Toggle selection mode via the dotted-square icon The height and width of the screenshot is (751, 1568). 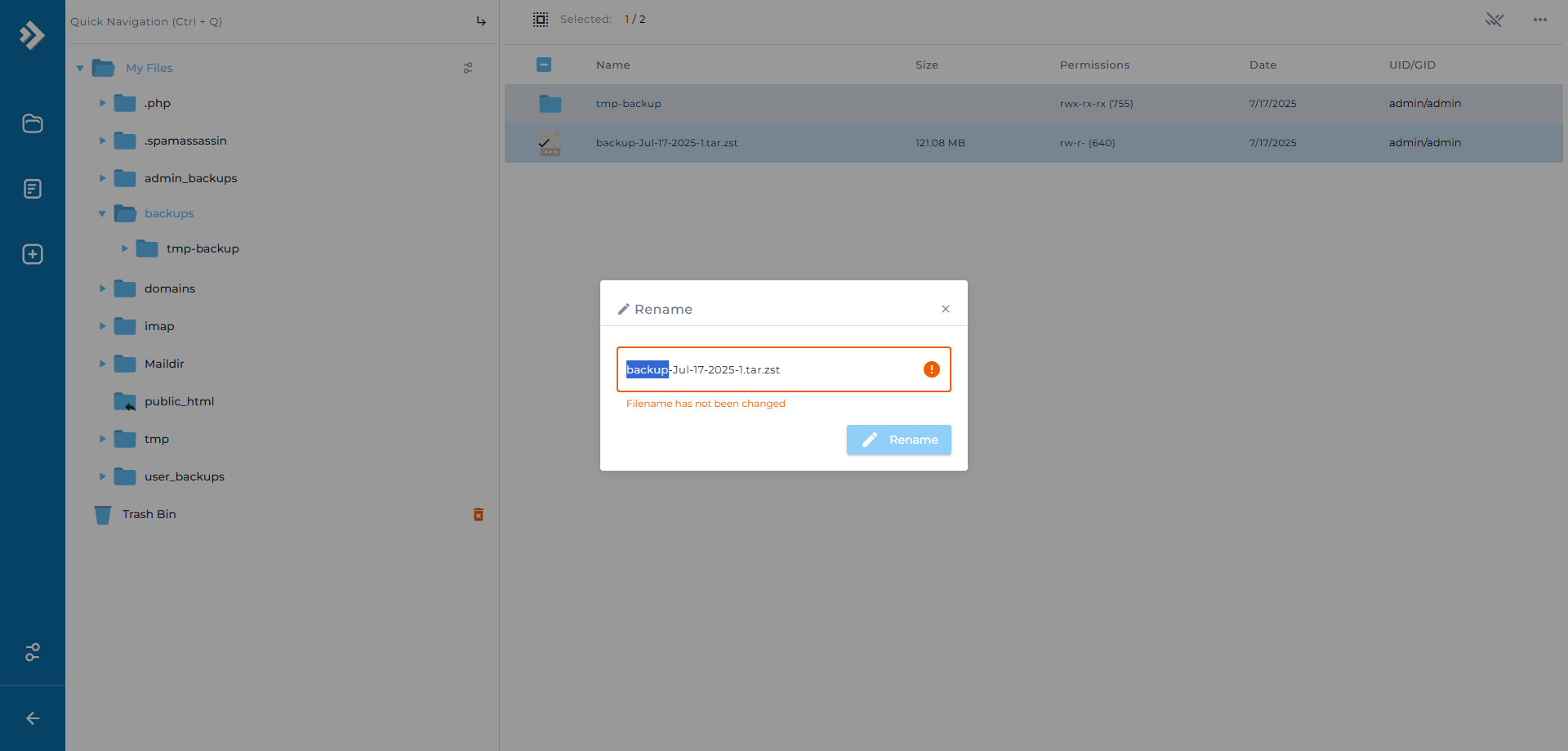click(541, 19)
